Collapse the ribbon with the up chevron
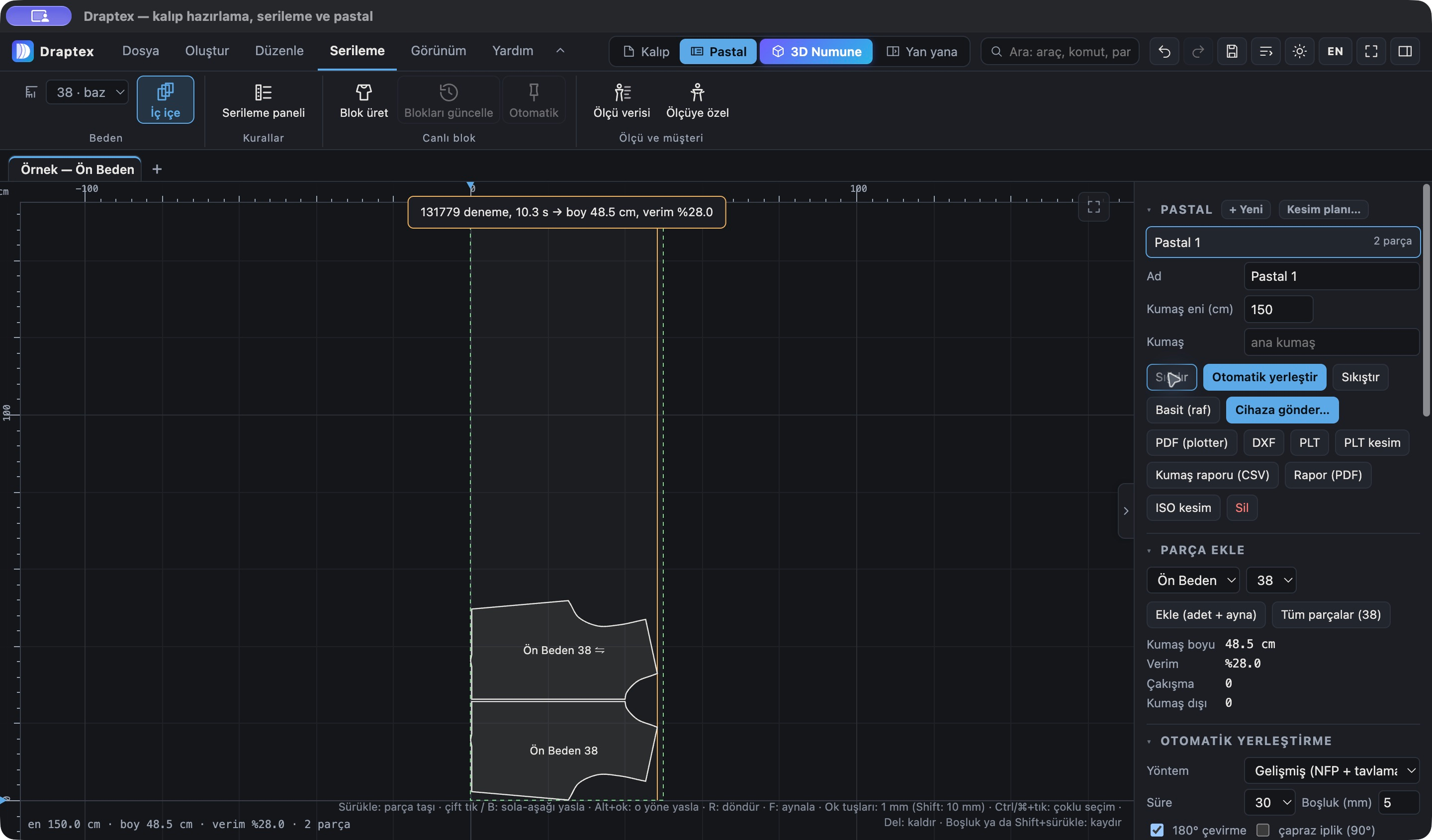 [560, 51]
